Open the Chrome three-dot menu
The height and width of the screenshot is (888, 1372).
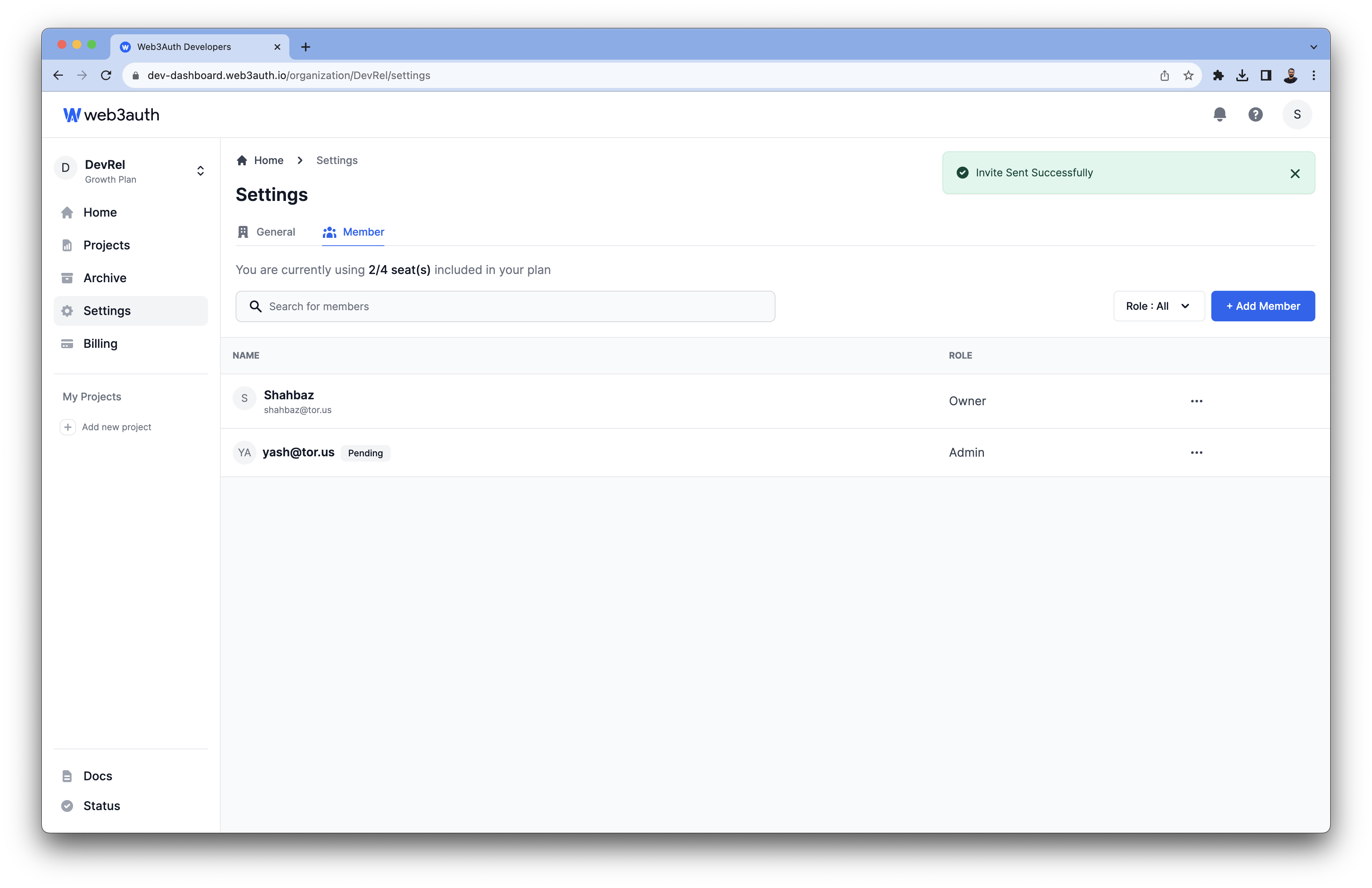pos(1314,75)
